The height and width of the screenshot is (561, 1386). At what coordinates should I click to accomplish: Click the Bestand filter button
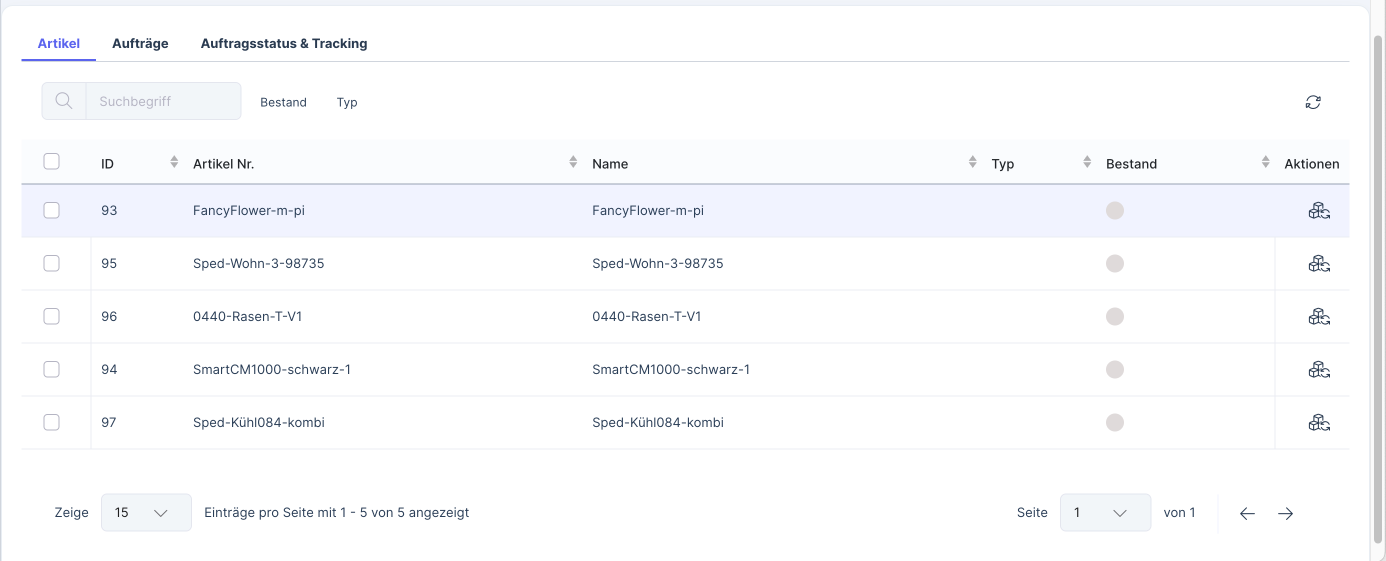tap(283, 102)
